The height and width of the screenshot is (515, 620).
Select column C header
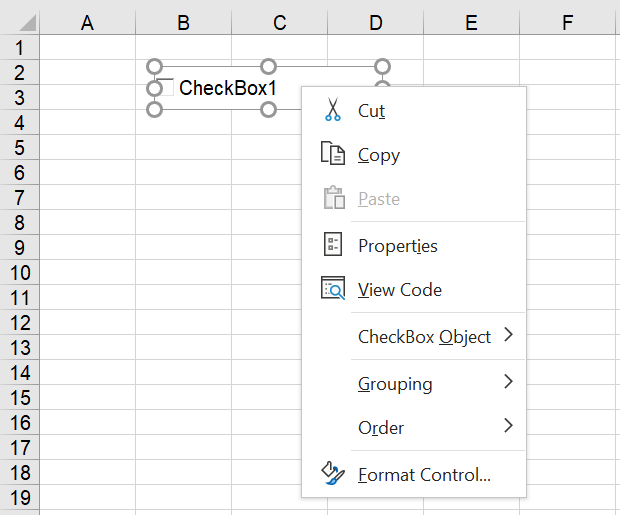tap(280, 23)
